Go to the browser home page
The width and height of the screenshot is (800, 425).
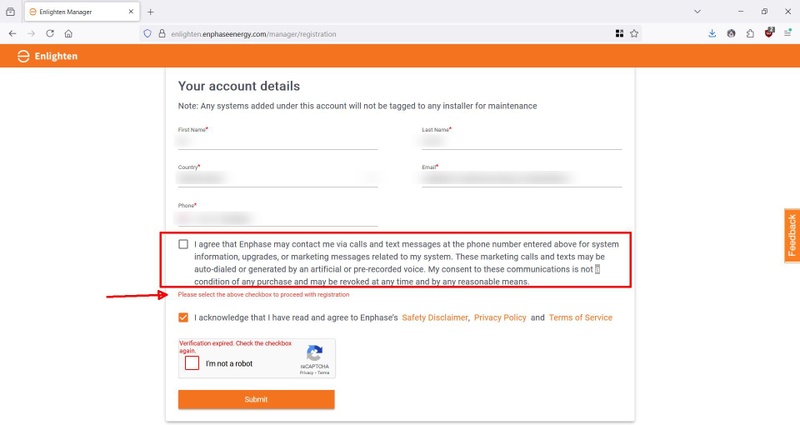pyautogui.click(x=68, y=33)
